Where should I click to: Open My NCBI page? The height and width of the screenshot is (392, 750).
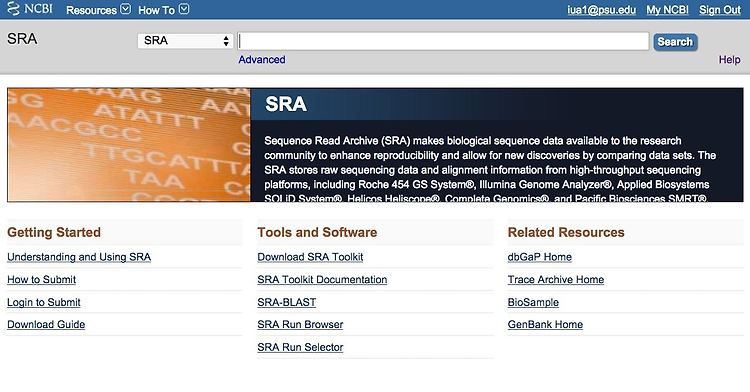667,10
